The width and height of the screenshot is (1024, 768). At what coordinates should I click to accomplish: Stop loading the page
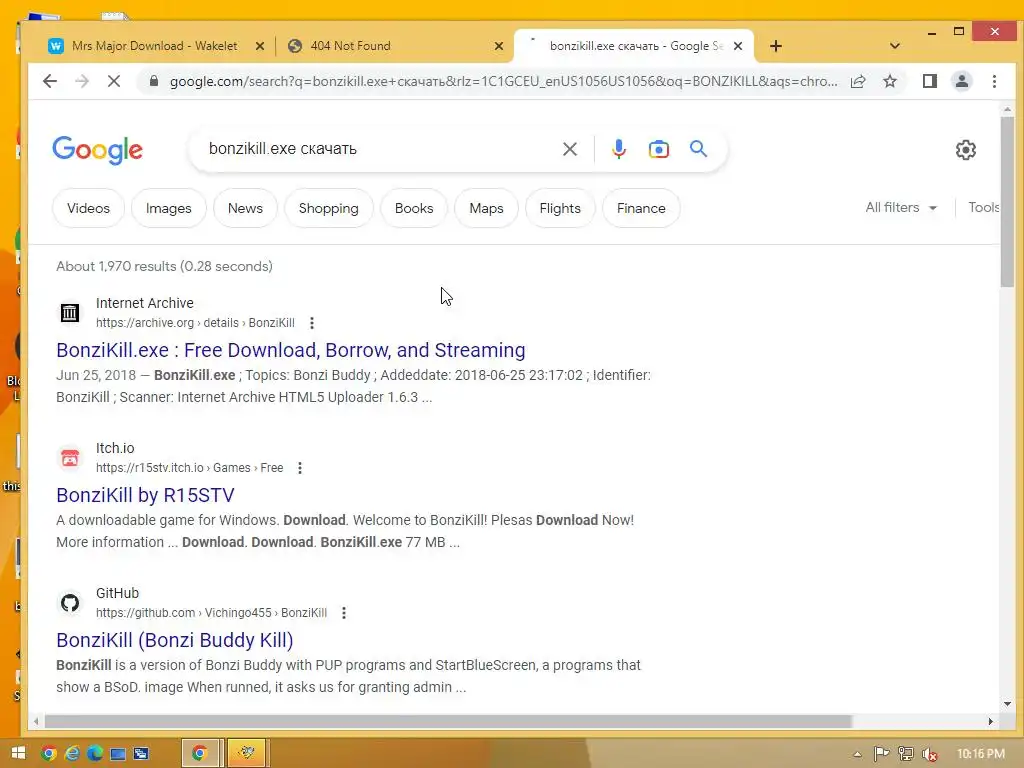click(114, 81)
